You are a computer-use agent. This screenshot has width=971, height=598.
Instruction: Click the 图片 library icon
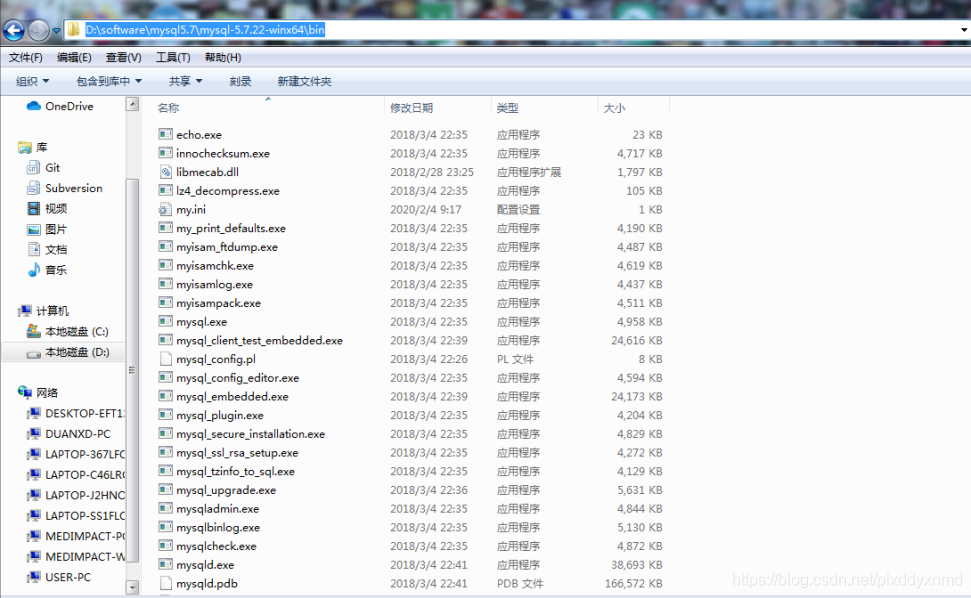coord(33,229)
